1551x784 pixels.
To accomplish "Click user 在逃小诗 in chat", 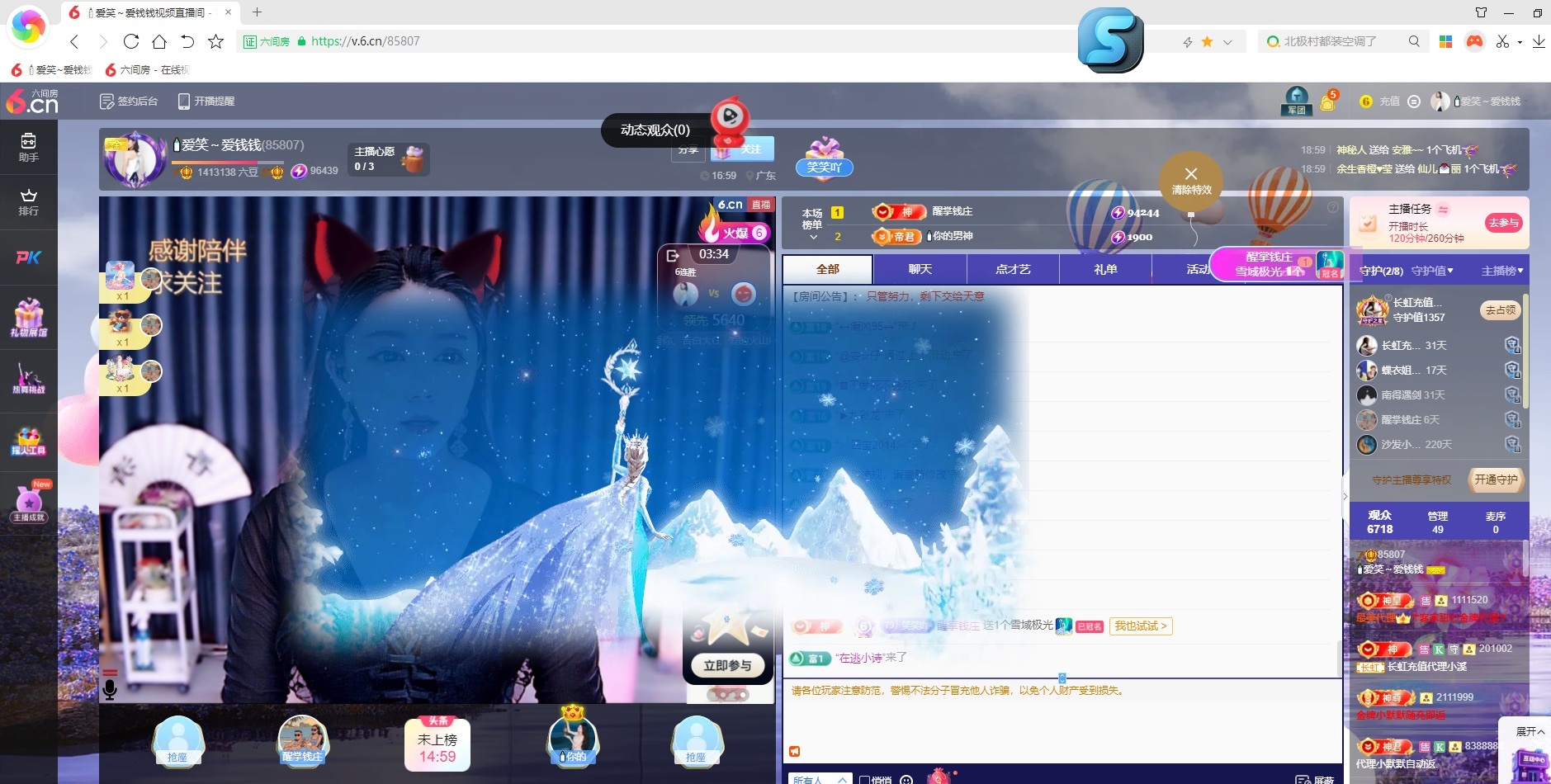I will [858, 658].
